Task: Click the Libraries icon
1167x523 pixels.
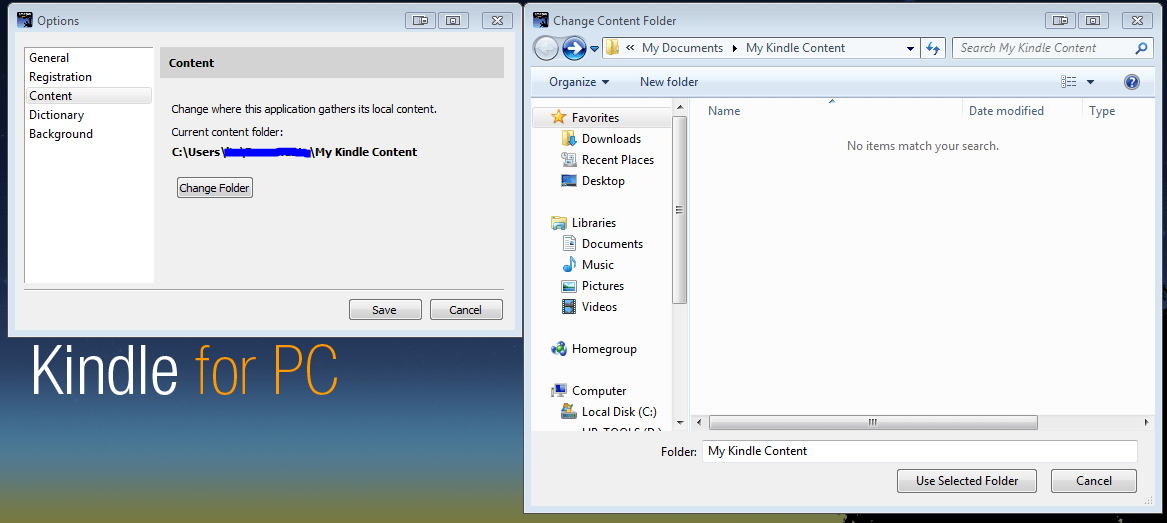Action: (558, 222)
